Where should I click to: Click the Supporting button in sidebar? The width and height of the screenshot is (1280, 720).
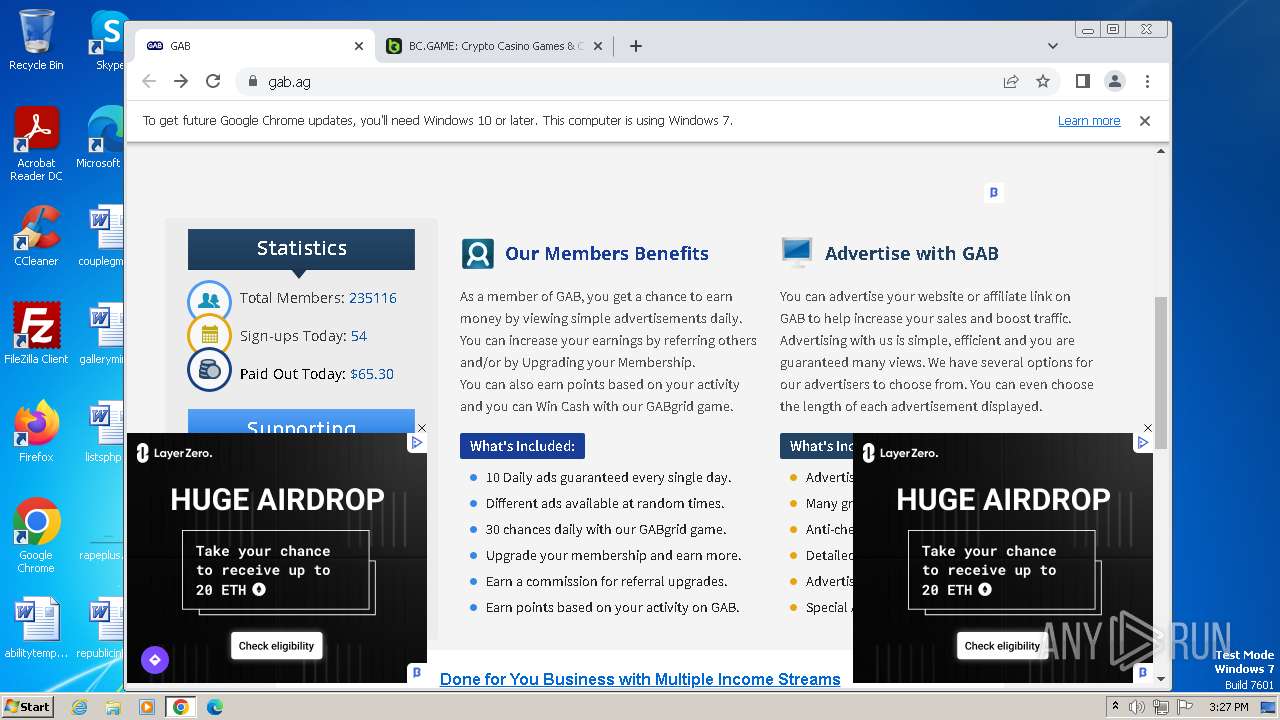[x=301, y=421]
